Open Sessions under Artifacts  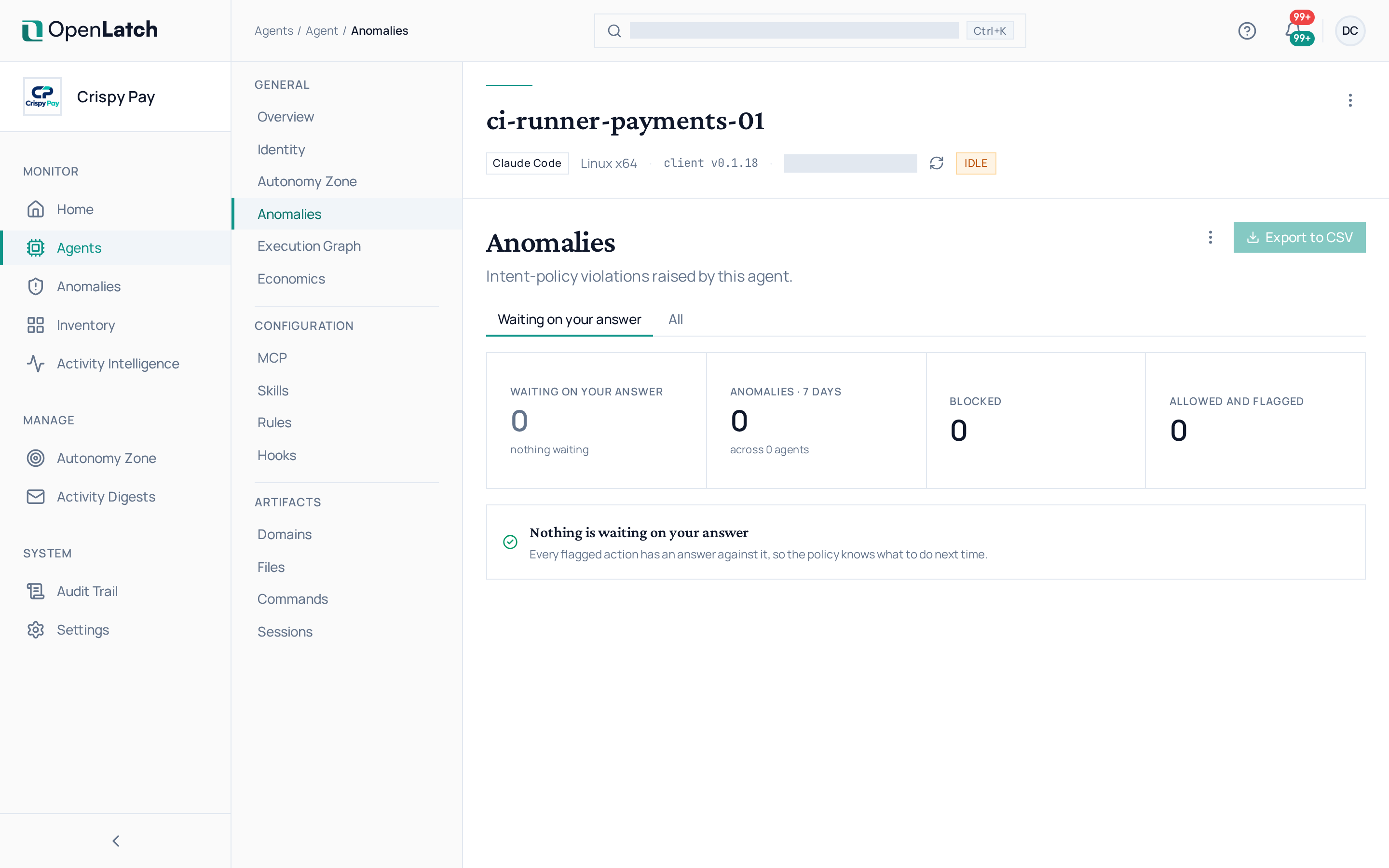347,632
